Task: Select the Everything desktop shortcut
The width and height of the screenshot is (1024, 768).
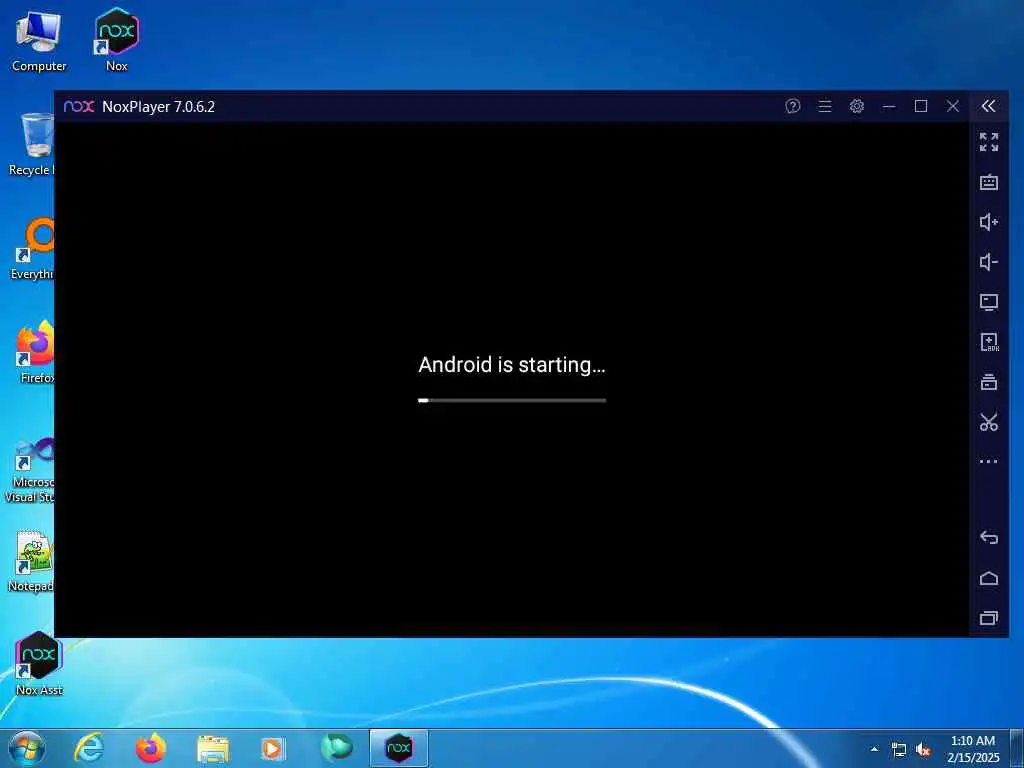Action: point(33,248)
